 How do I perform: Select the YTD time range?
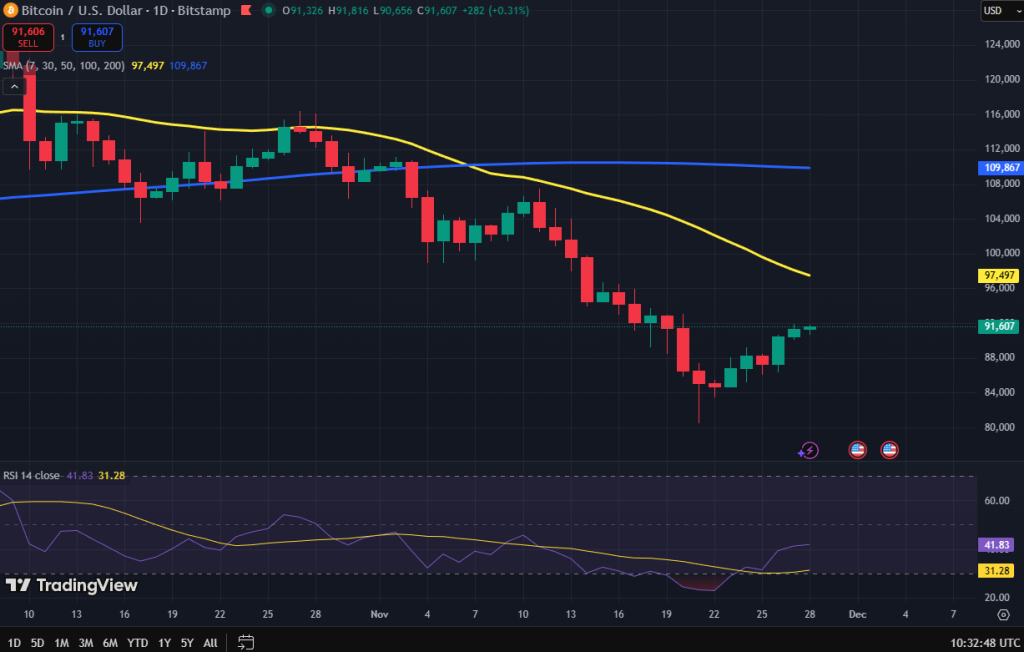(x=137, y=643)
